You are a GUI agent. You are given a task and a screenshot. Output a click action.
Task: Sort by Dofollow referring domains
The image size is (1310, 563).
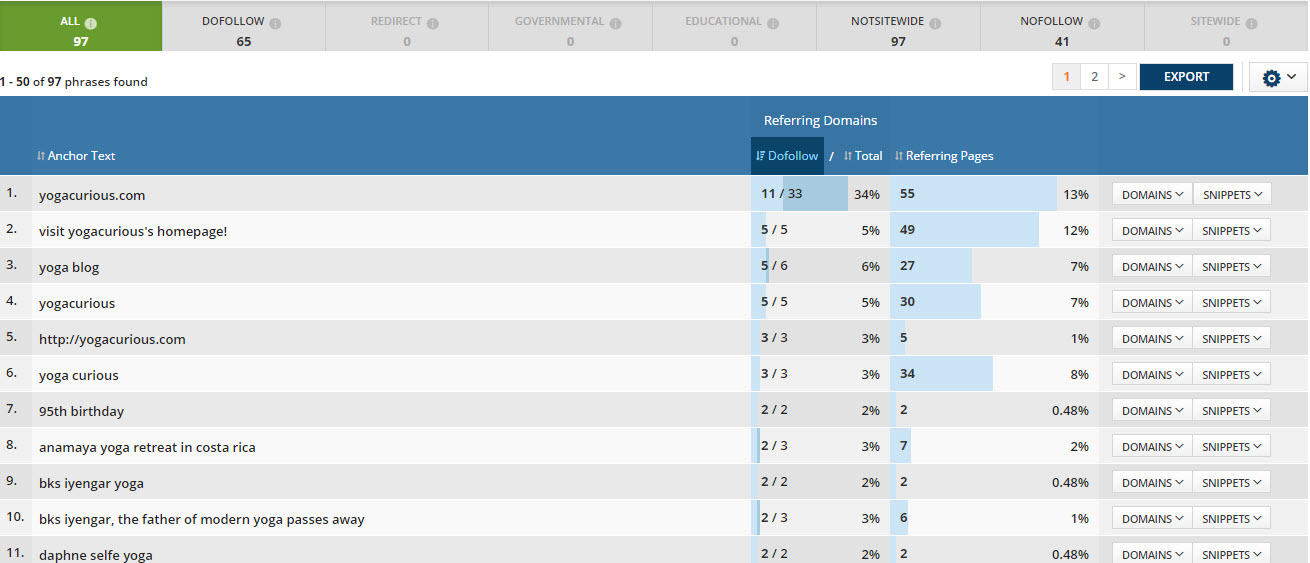click(x=787, y=156)
